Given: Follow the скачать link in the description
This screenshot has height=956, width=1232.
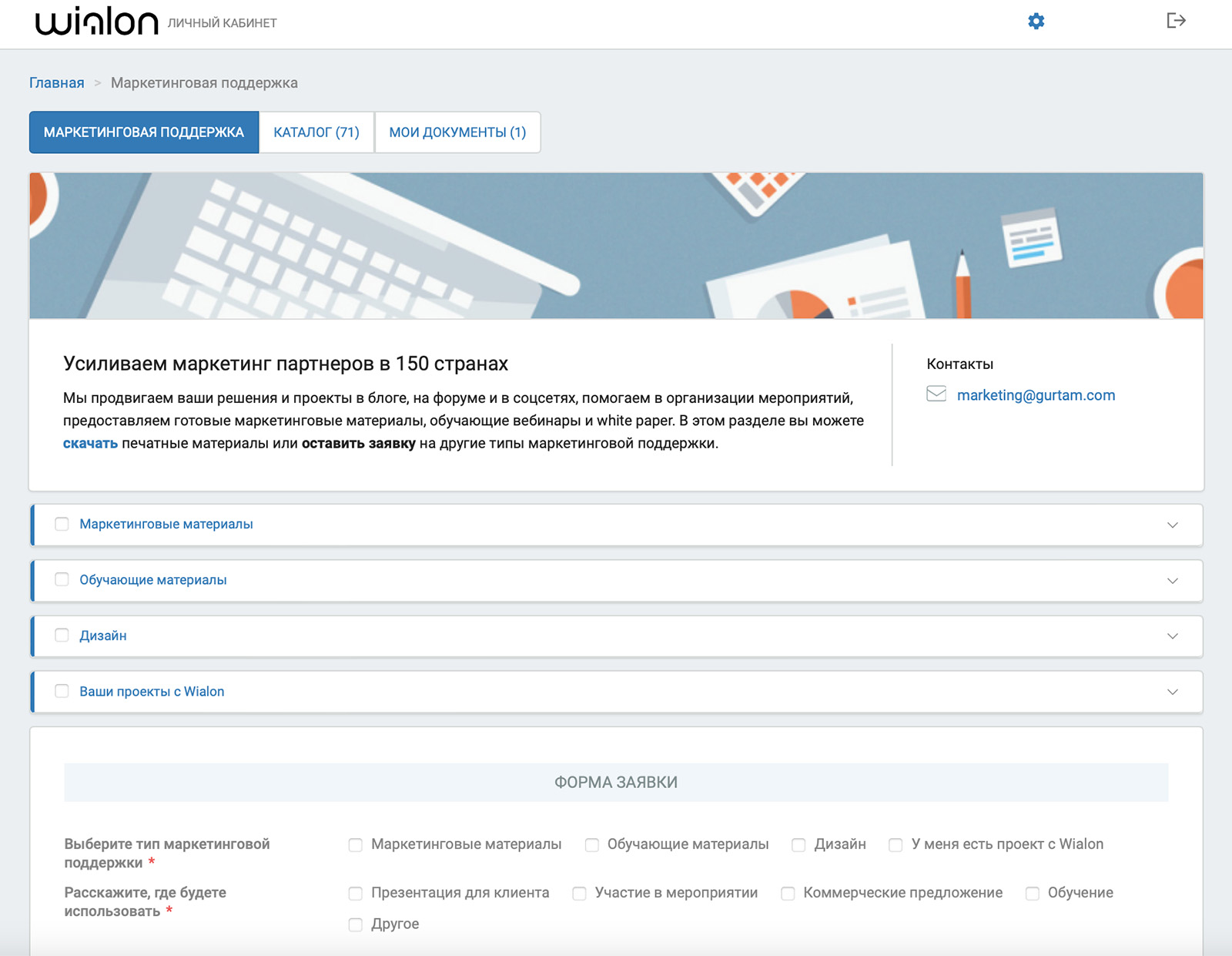Looking at the screenshot, I should point(90,444).
